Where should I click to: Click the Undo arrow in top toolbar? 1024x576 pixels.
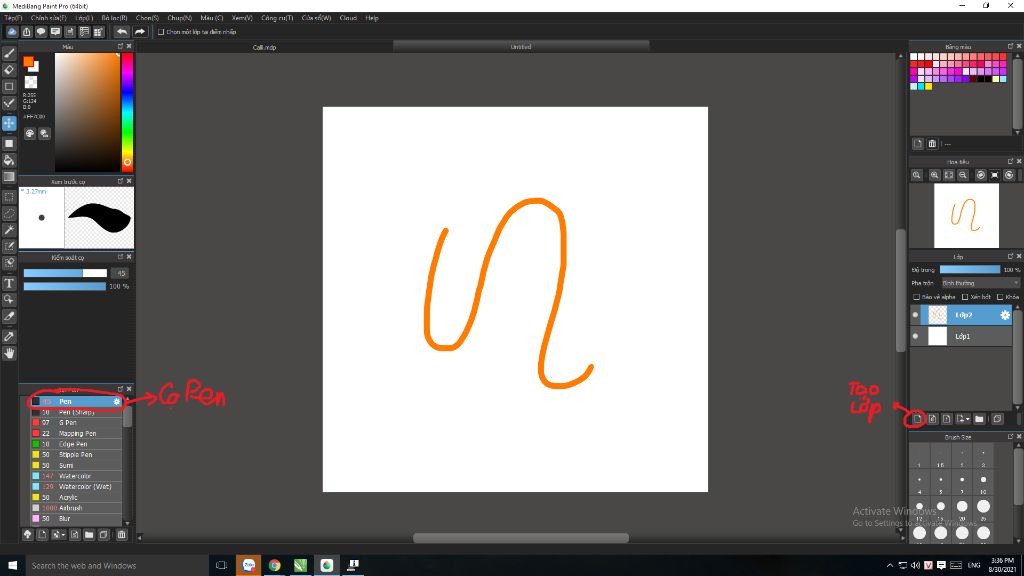[122, 31]
